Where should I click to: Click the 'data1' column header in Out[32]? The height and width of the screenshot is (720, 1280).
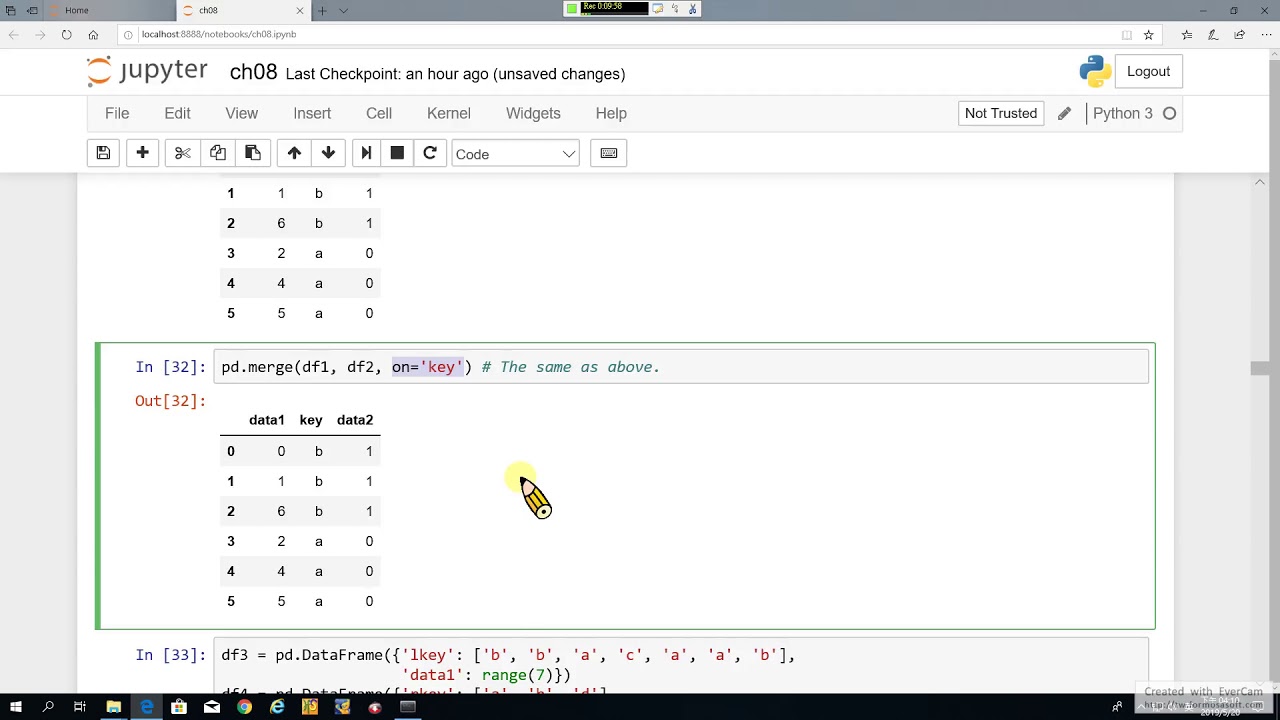pyautogui.click(x=267, y=420)
